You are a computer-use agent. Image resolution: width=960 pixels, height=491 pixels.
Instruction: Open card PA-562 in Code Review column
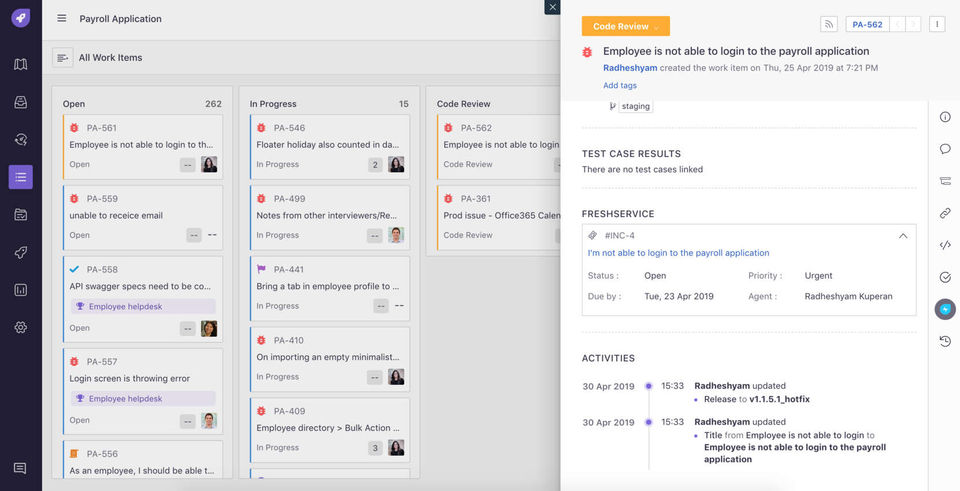click(498, 146)
